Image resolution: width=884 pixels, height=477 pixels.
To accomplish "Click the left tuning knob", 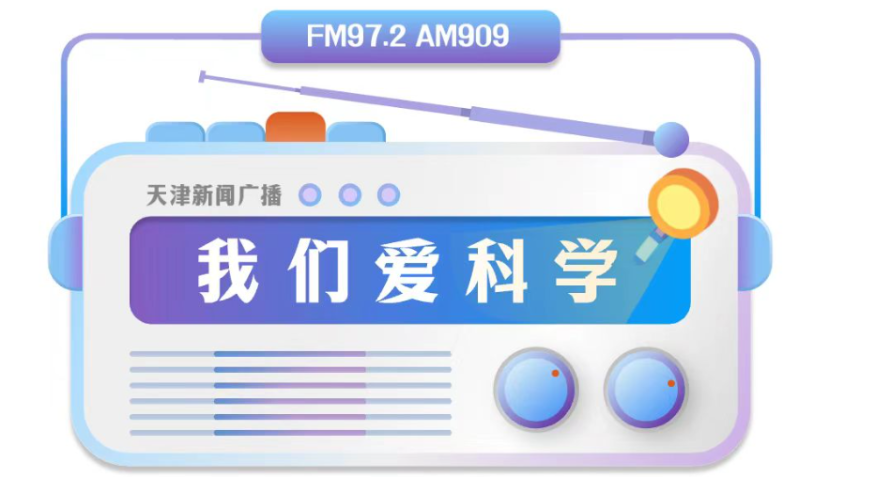I will [x=536, y=389].
